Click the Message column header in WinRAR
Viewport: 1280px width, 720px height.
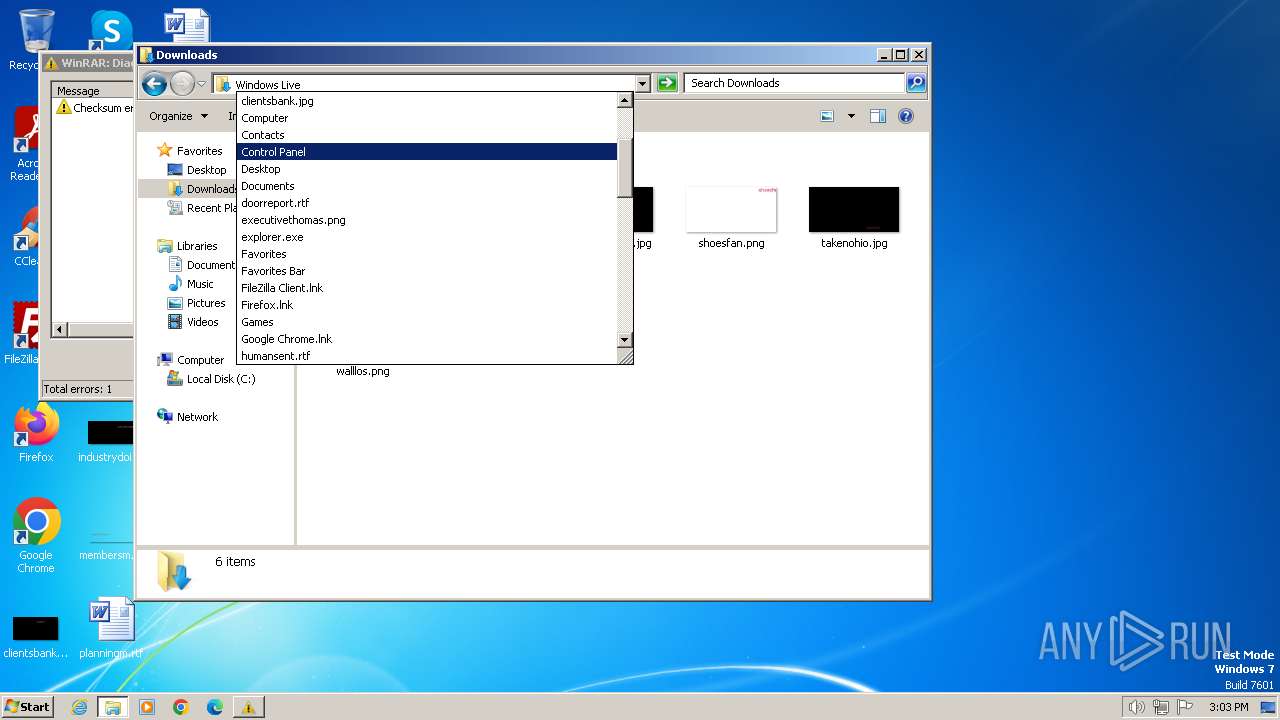click(93, 91)
